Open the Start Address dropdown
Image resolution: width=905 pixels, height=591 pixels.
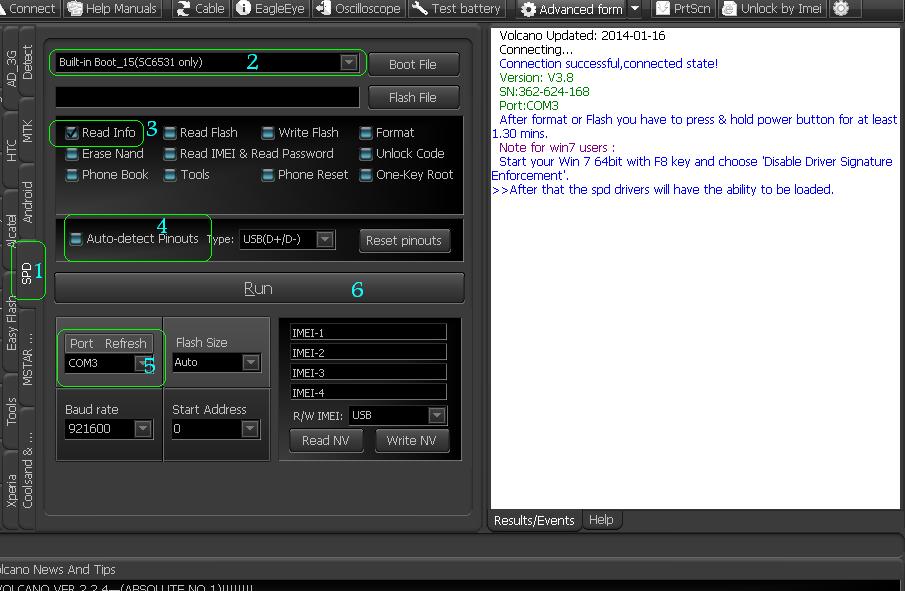coord(215,429)
